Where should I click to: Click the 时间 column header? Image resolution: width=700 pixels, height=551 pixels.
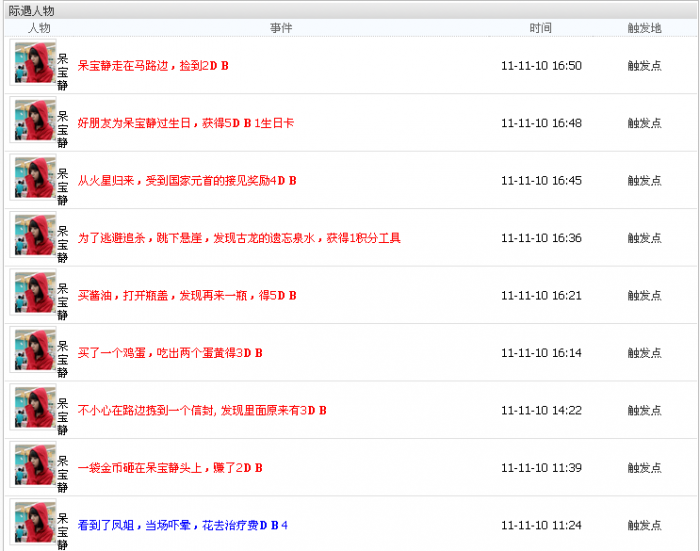click(541, 28)
